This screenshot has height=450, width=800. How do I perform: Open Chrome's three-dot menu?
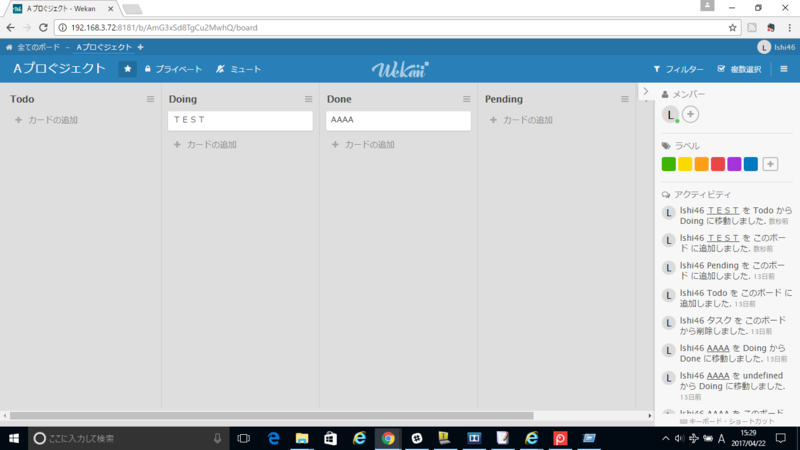tap(789, 28)
